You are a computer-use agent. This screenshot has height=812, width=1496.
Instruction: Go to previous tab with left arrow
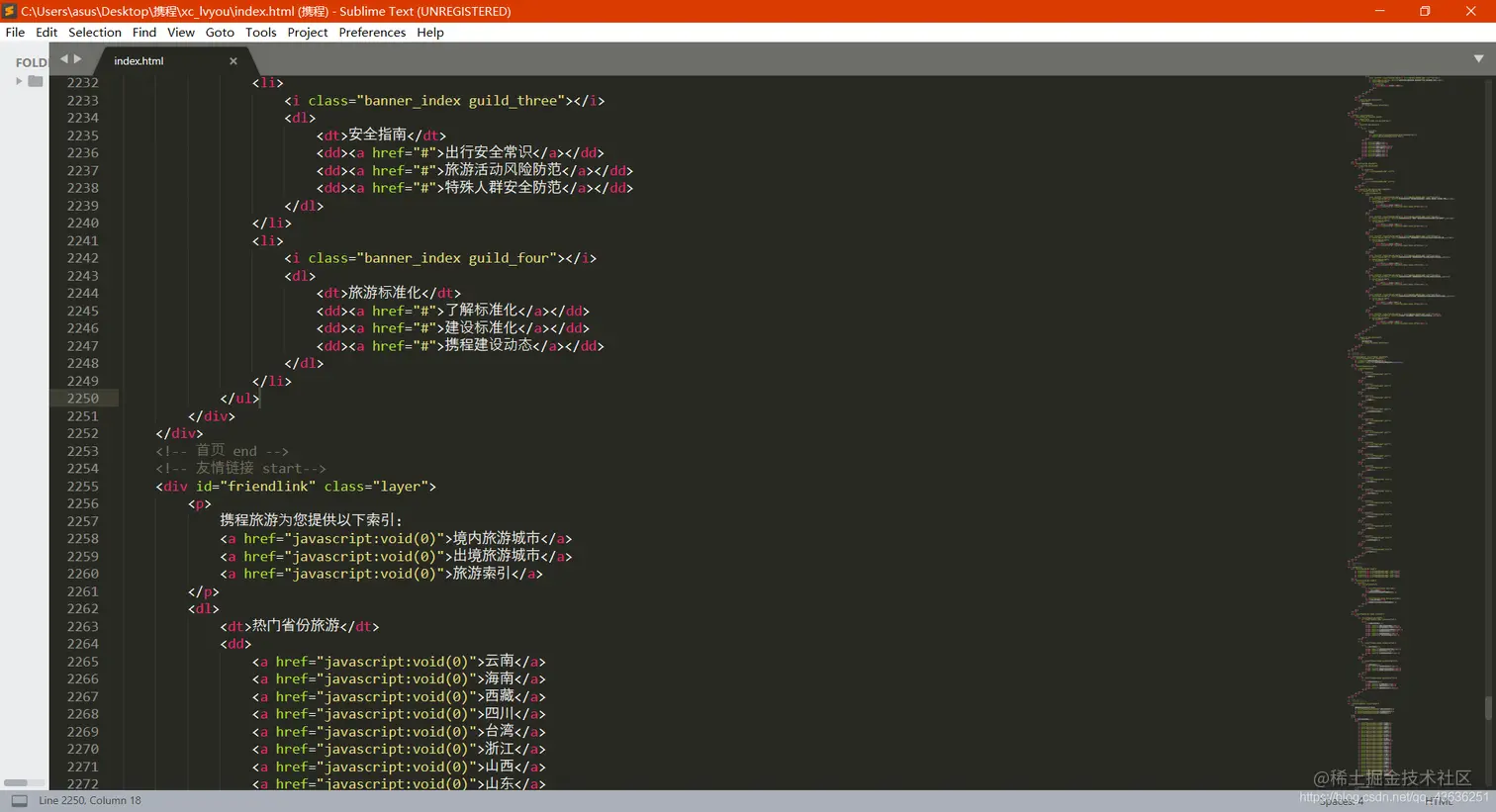(64, 59)
